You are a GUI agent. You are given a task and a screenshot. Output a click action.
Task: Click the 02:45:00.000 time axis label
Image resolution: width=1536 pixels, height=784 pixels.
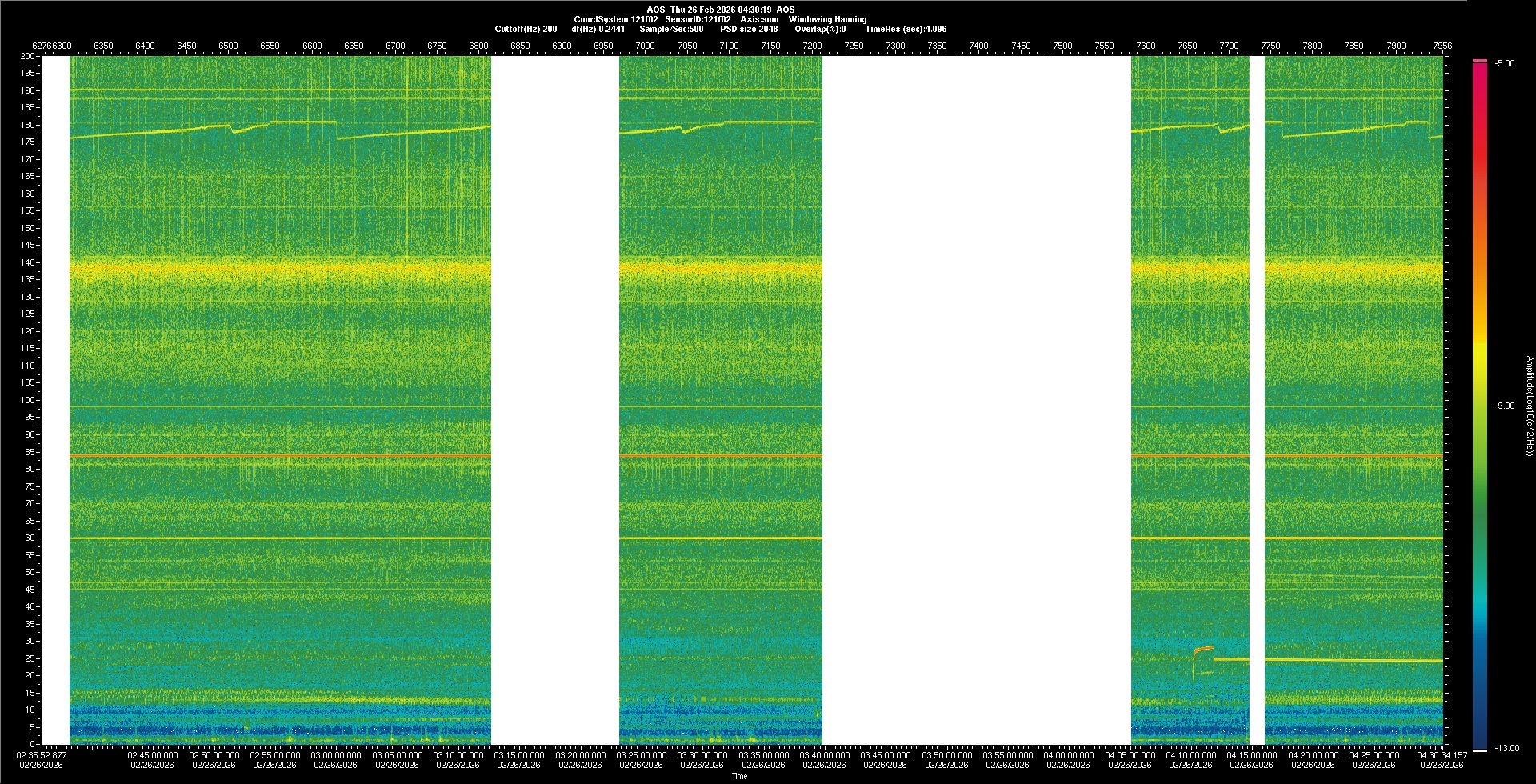153,755
